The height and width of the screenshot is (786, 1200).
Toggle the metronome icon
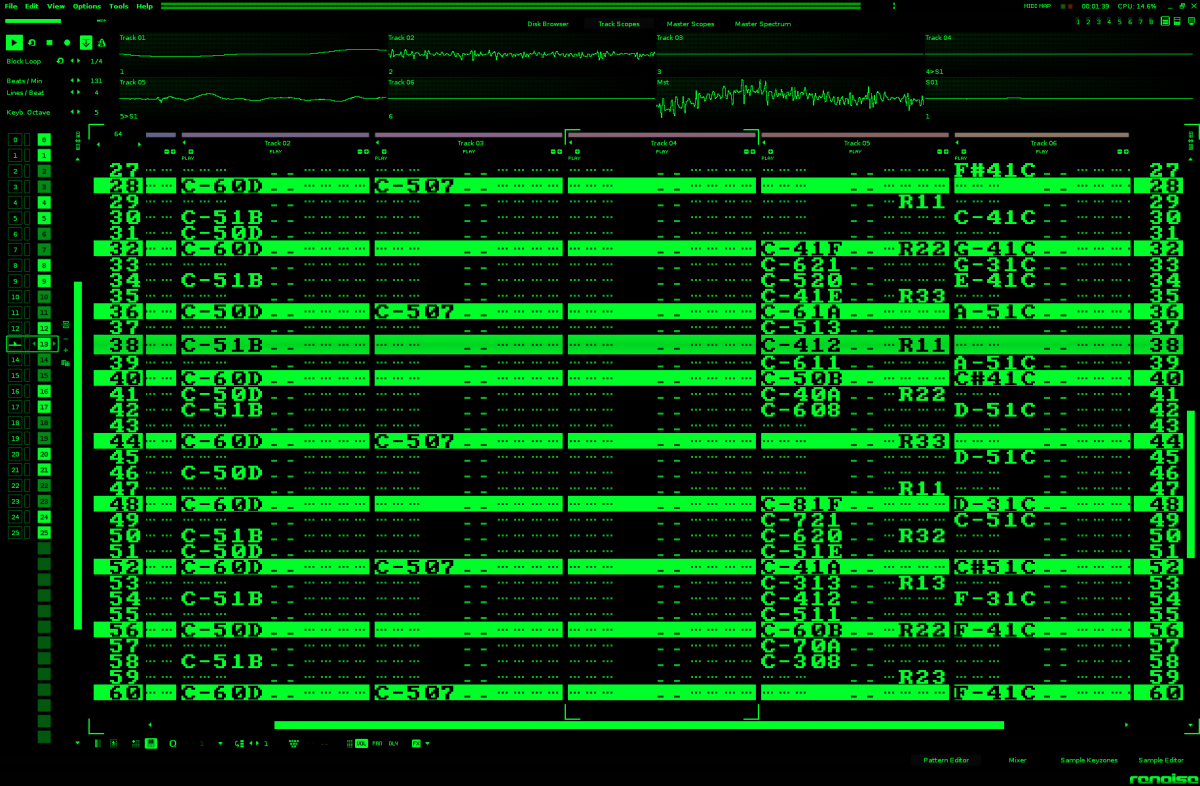tap(101, 43)
